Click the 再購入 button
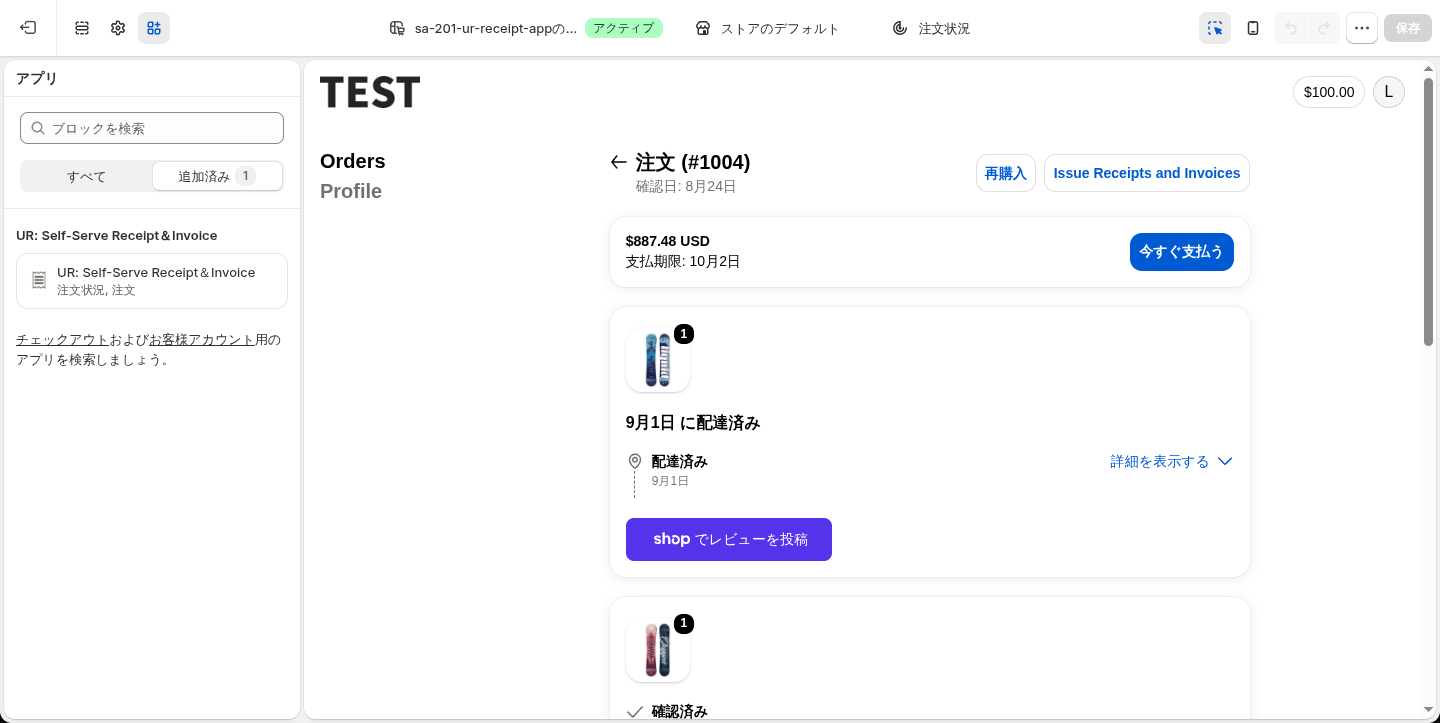Screen dimensions: 1440x723 point(1006,173)
